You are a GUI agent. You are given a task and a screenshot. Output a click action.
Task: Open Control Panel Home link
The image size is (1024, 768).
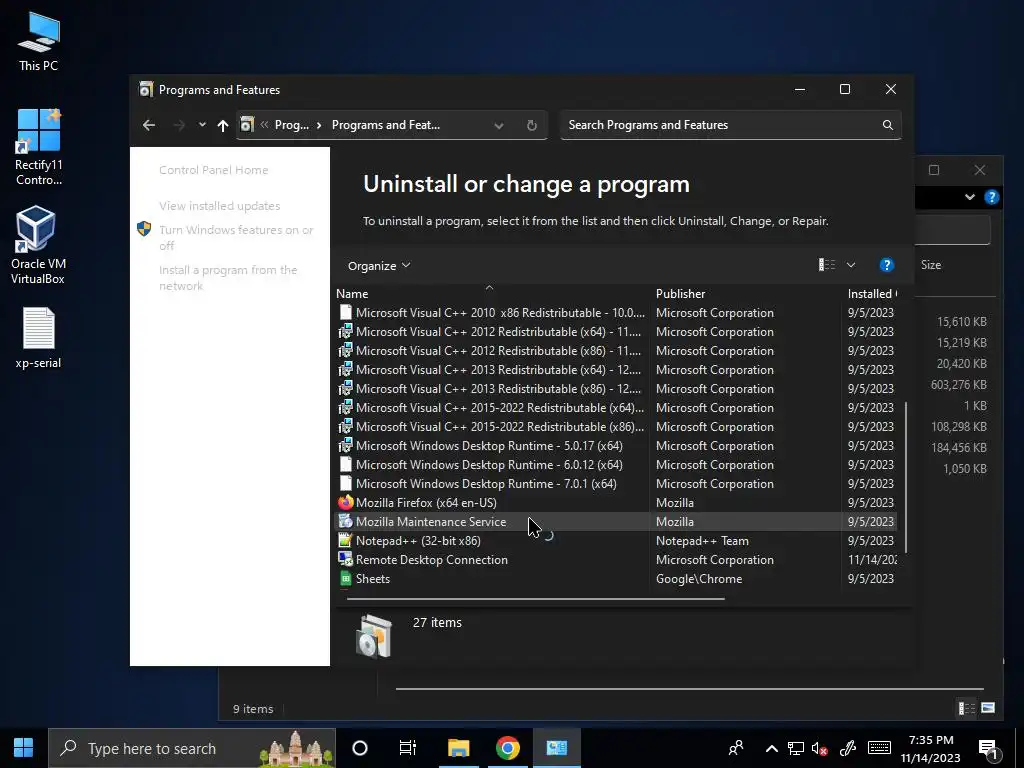point(214,170)
